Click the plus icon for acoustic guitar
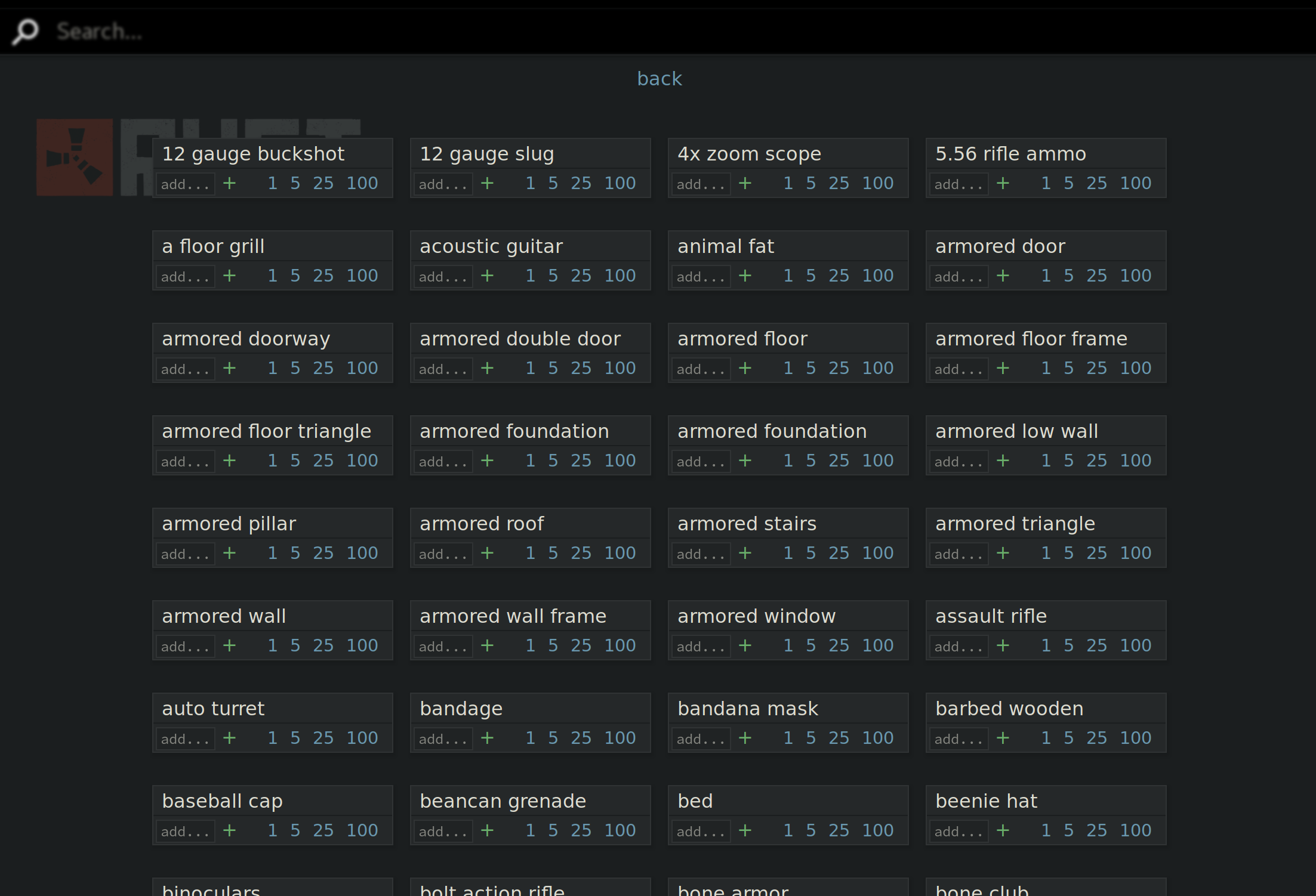The height and width of the screenshot is (896, 1316). pyautogui.click(x=487, y=276)
